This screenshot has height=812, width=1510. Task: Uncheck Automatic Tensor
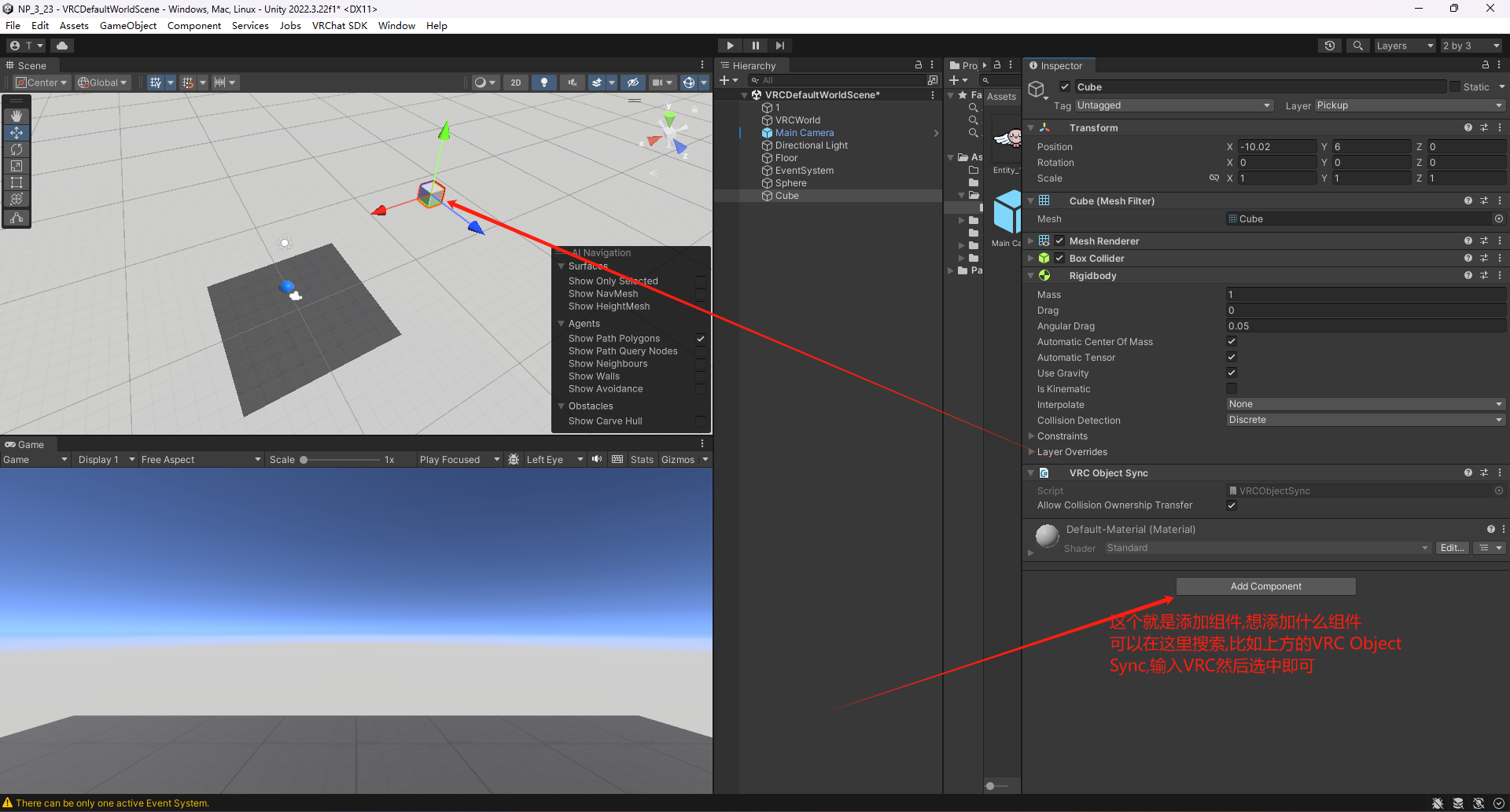(x=1232, y=357)
